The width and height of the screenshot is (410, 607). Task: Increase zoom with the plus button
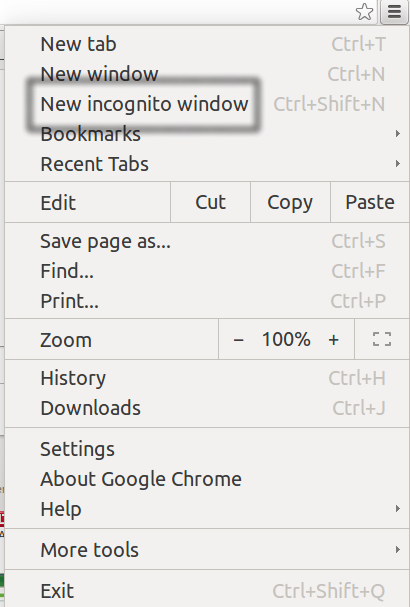click(x=333, y=340)
